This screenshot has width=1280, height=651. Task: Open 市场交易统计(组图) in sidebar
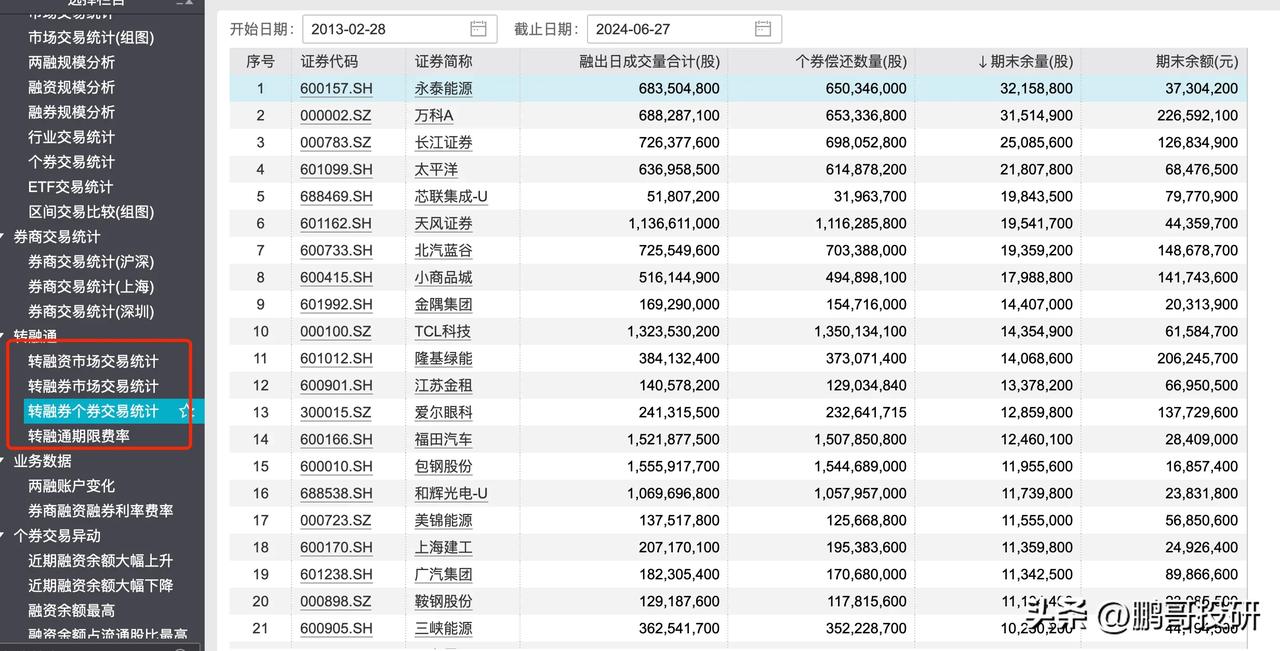click(x=91, y=37)
